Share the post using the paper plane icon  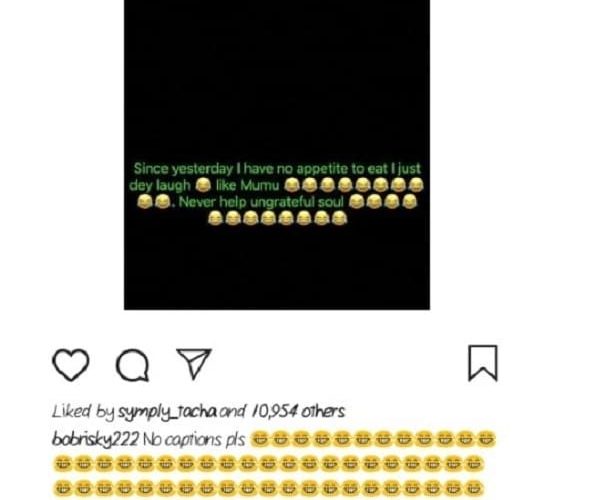pos(194,363)
